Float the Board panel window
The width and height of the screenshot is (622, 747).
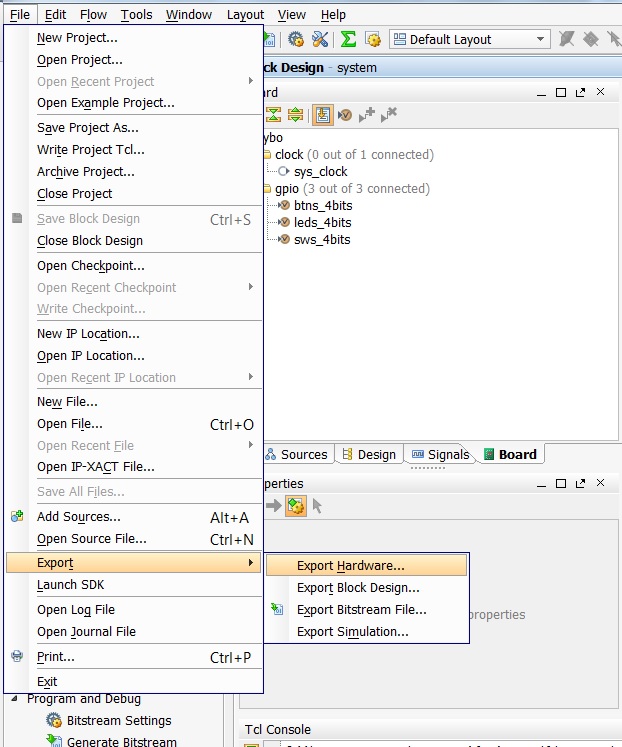coord(580,92)
